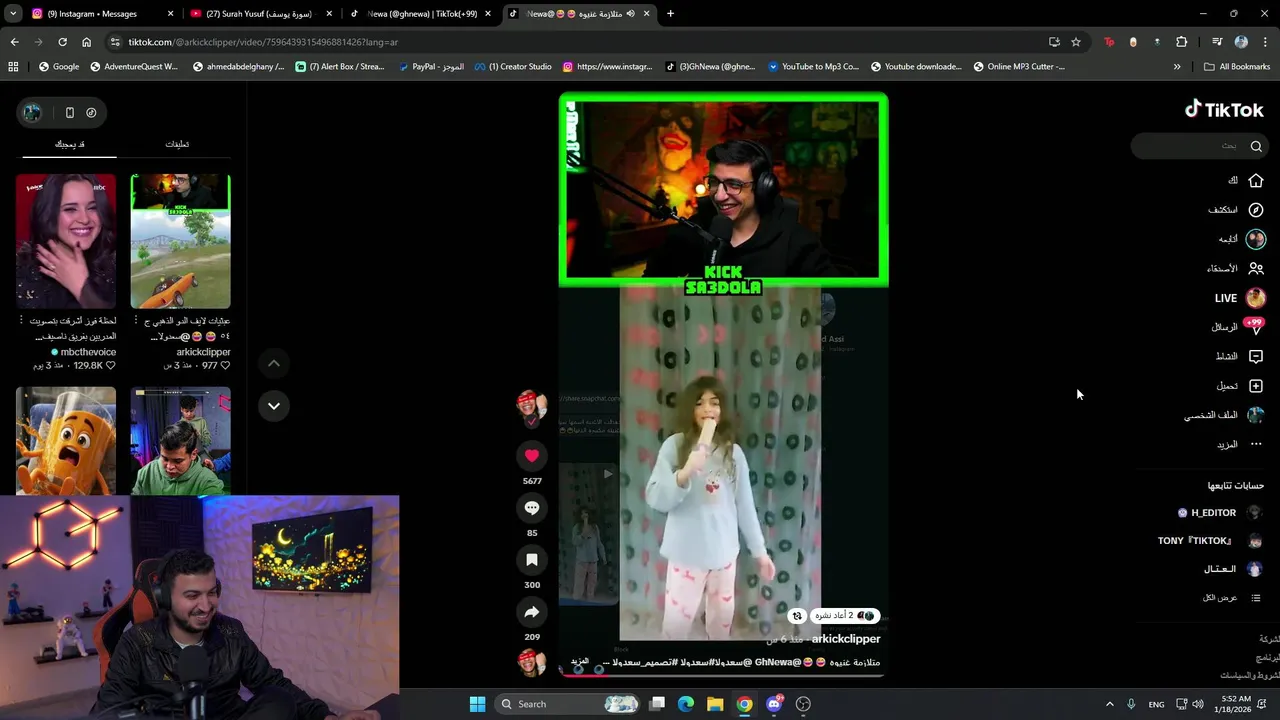
Task: Click the address bar URL
Action: click(x=263, y=42)
